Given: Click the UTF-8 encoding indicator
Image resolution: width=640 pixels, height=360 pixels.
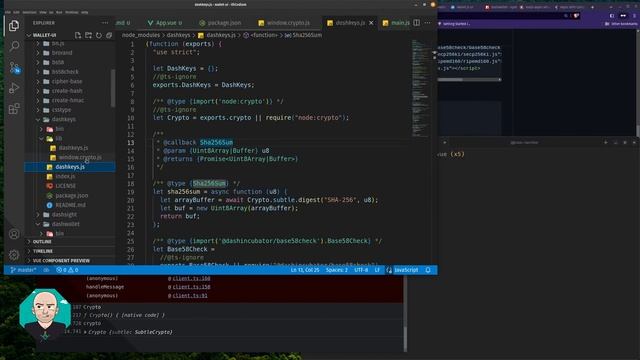Looking at the screenshot, I should tap(361, 270).
